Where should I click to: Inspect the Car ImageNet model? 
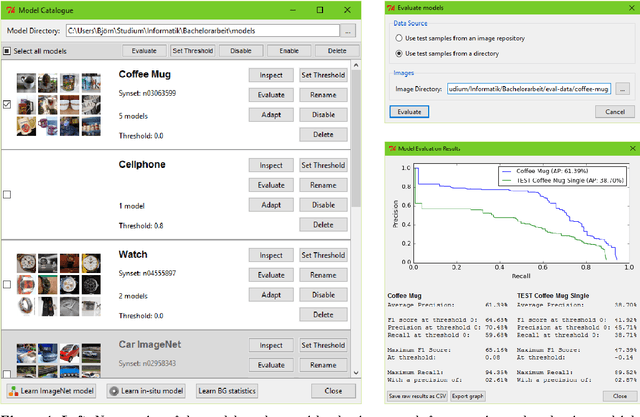point(271,345)
